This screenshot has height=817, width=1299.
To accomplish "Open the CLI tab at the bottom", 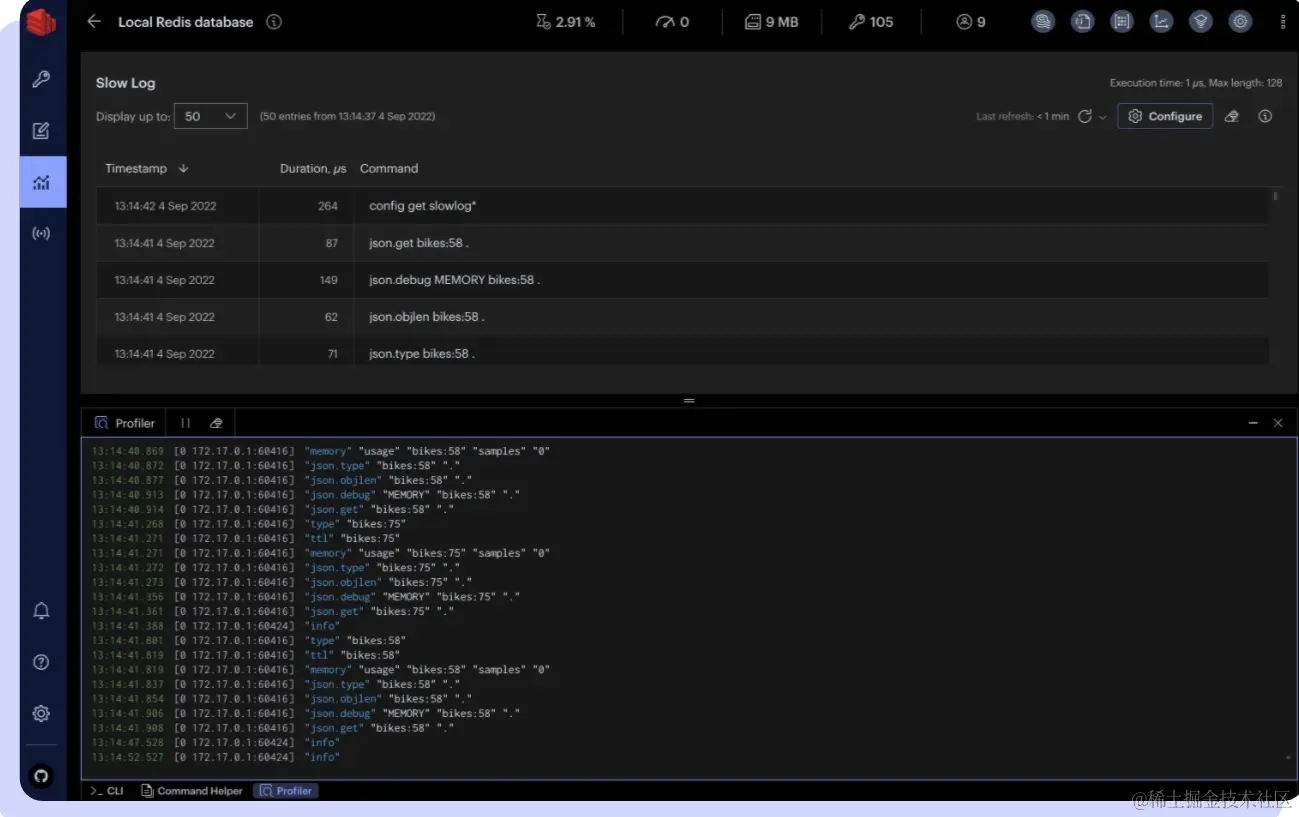I will (107, 791).
